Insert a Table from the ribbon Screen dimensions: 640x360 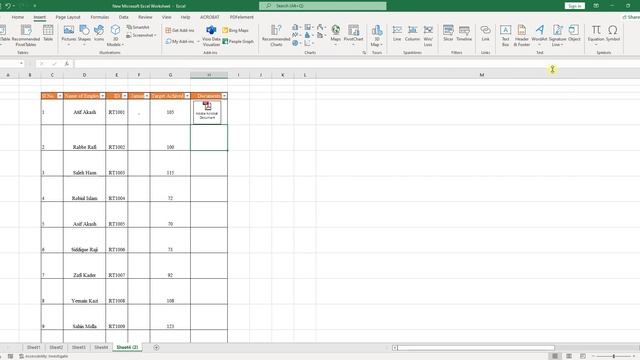(x=48, y=33)
